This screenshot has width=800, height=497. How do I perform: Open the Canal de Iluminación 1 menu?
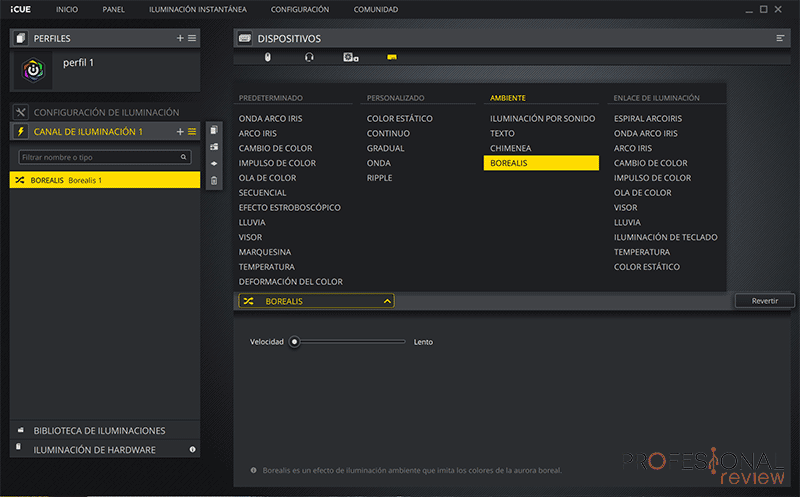(x=192, y=132)
